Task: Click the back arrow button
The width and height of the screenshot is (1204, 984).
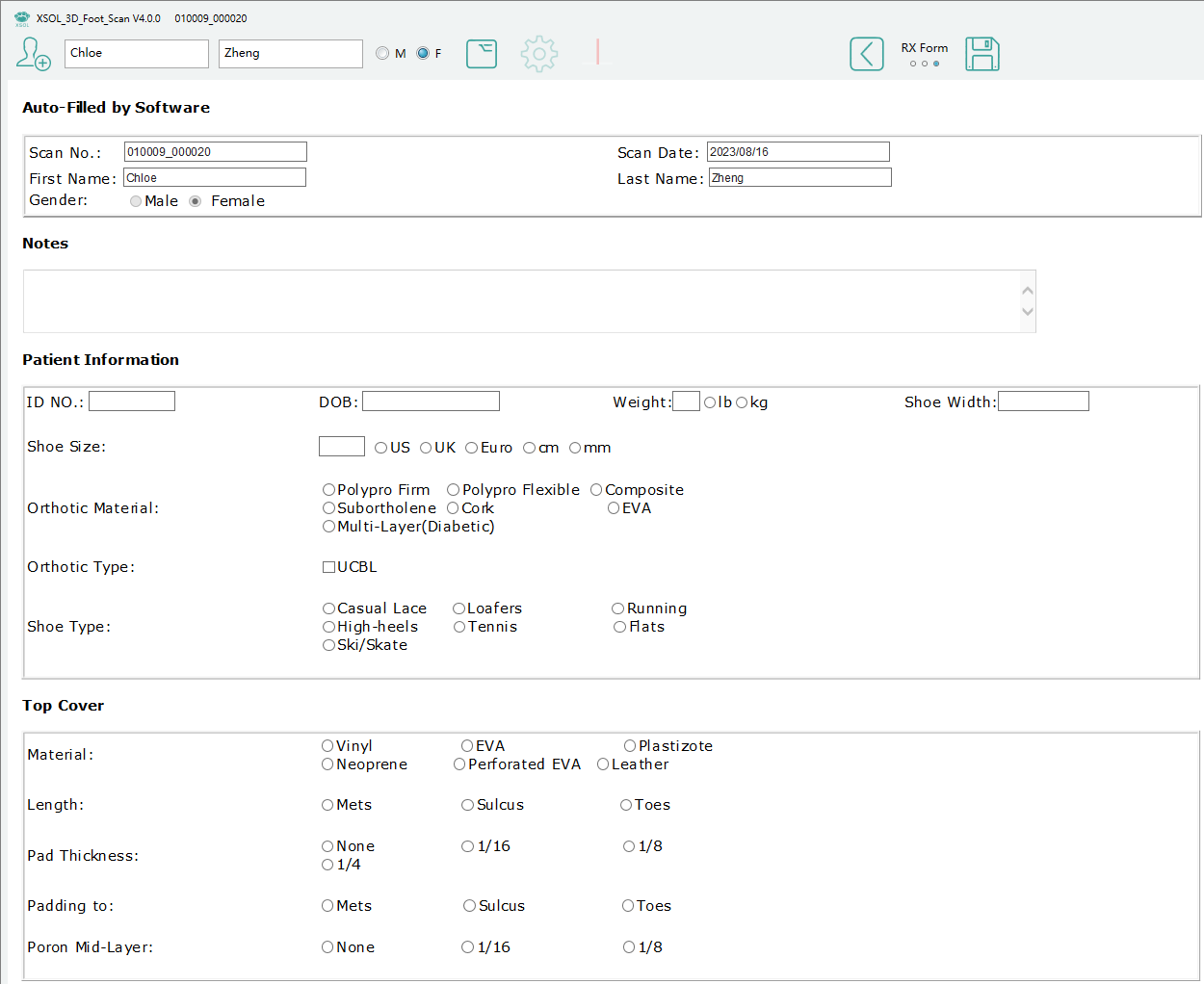Action: [866, 54]
